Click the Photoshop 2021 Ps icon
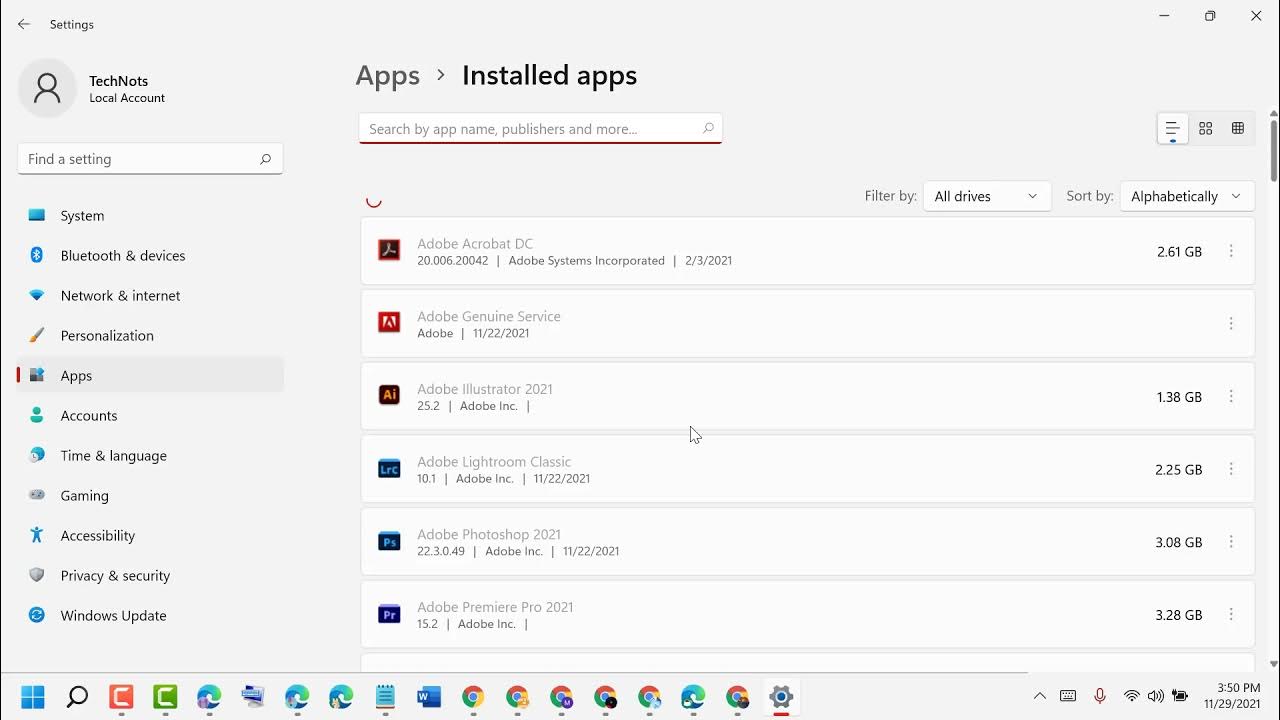Image resolution: width=1280 pixels, height=720 pixels. [389, 542]
